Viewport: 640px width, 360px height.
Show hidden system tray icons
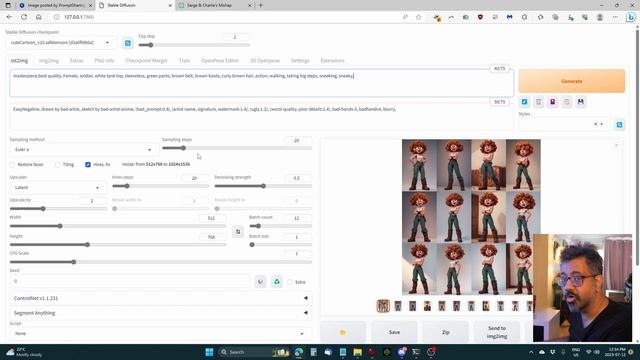tap(531, 352)
